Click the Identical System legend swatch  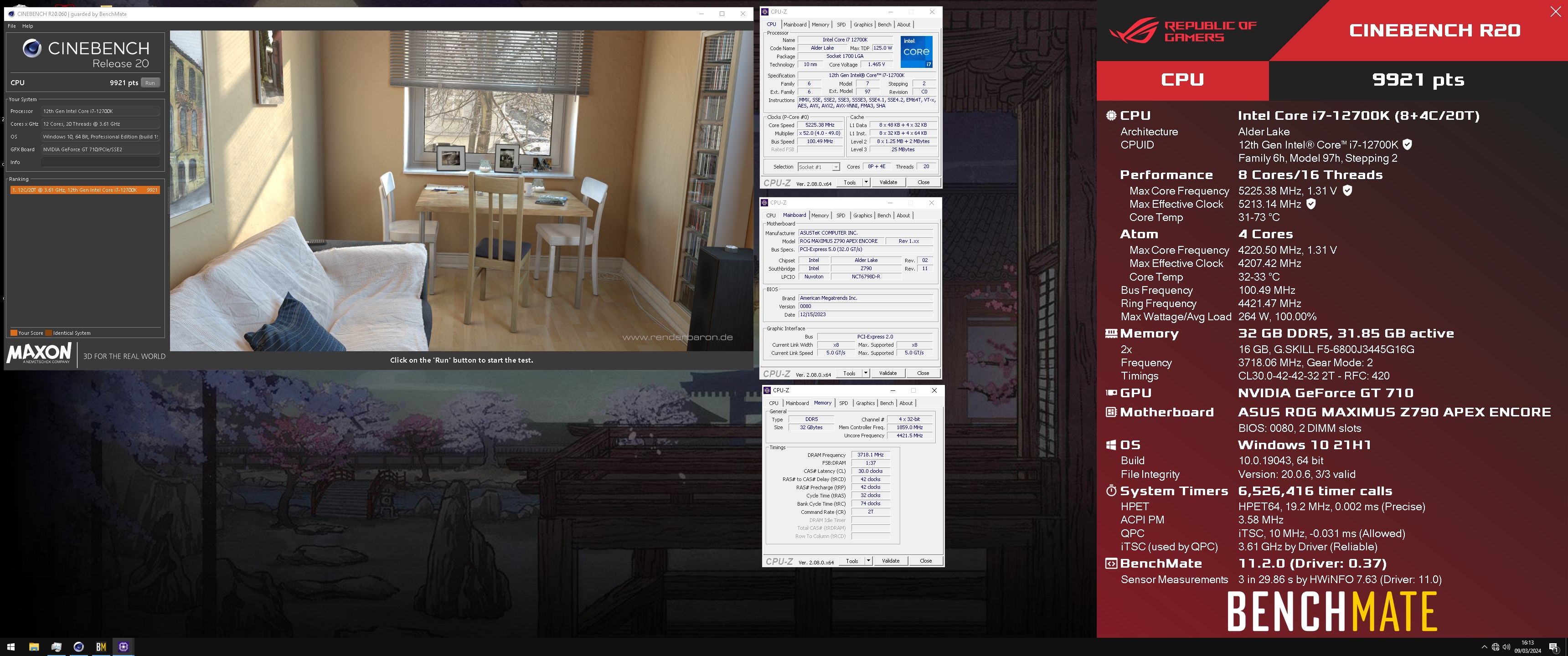[49, 333]
